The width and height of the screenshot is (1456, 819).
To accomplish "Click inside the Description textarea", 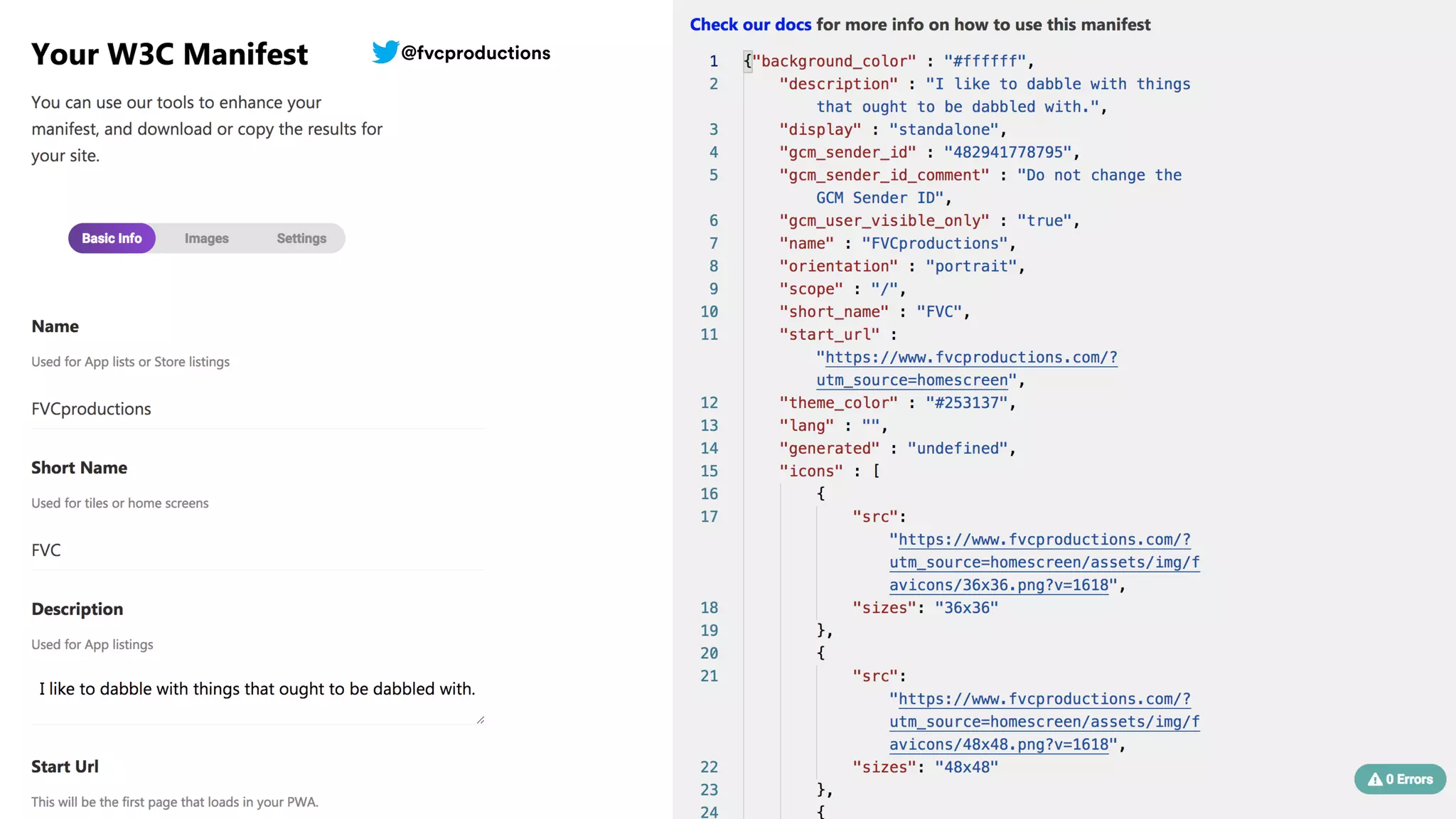I will (257, 690).
